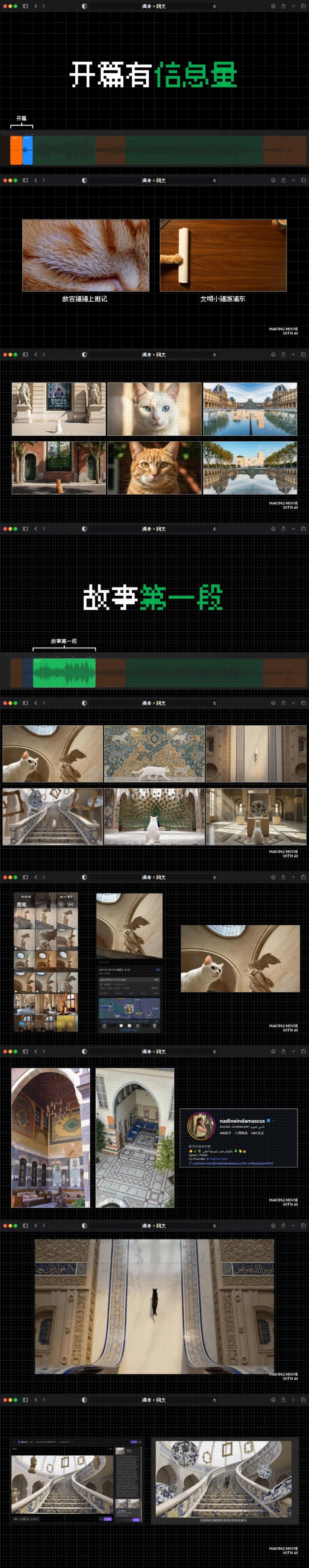Open the blue-eyed white cat close-up photo
This screenshot has height=1568, width=309.
pyautogui.click(x=154, y=409)
